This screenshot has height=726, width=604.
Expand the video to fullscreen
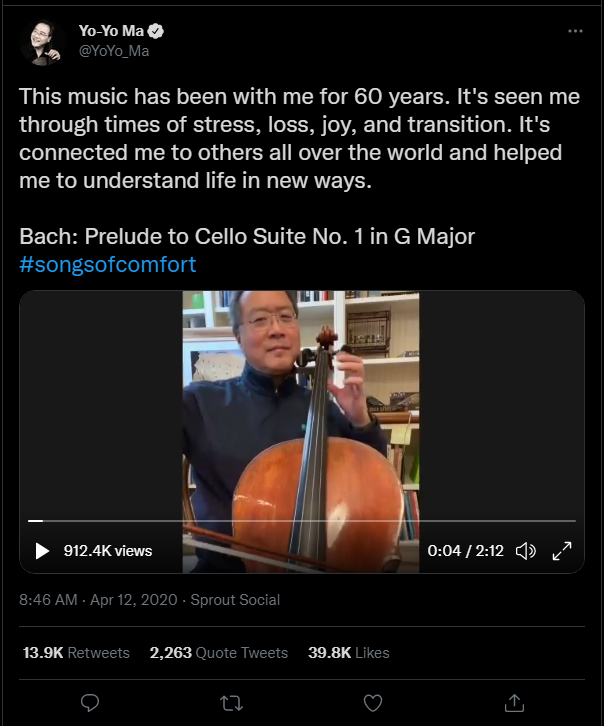click(x=562, y=551)
